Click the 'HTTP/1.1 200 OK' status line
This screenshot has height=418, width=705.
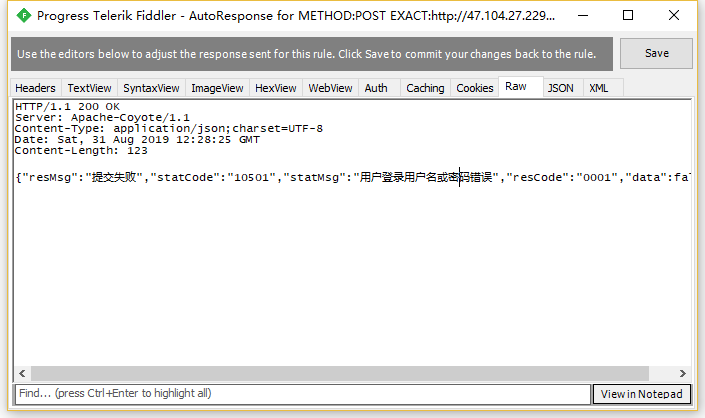(x=67, y=107)
